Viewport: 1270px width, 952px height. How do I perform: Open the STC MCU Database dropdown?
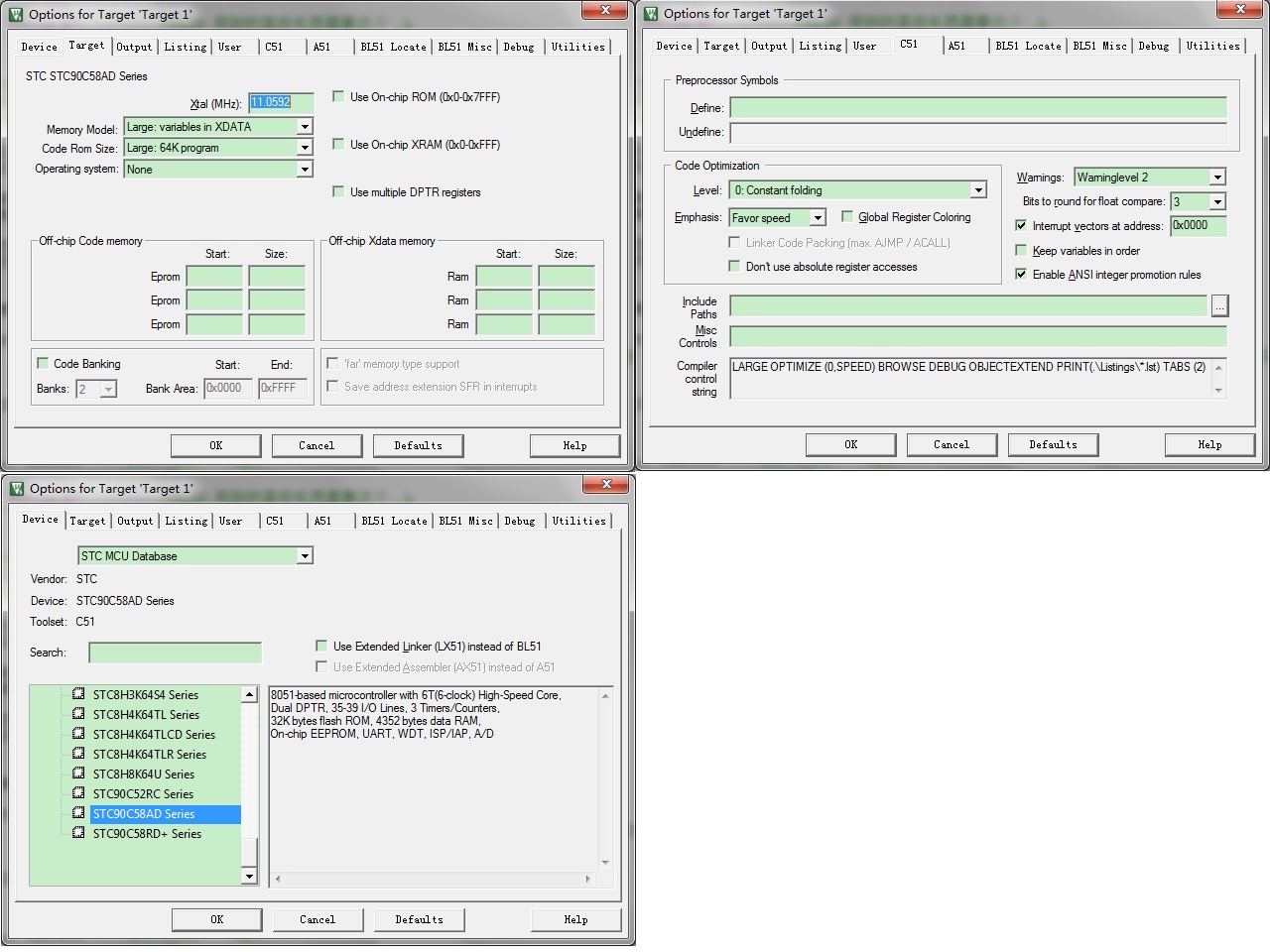(306, 556)
